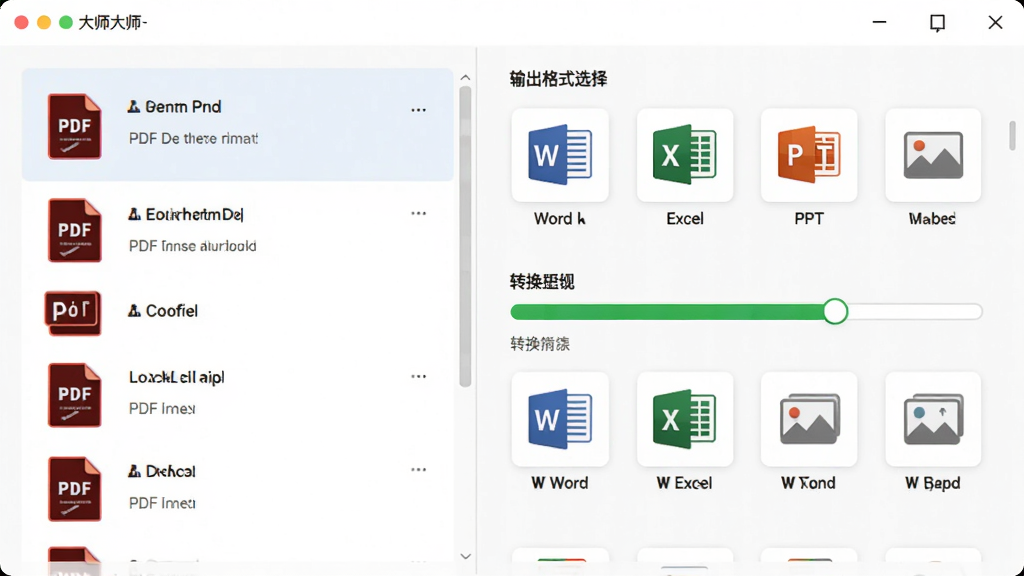Click the file list scroll-up arrow
The height and width of the screenshot is (576, 1024).
pos(465,78)
